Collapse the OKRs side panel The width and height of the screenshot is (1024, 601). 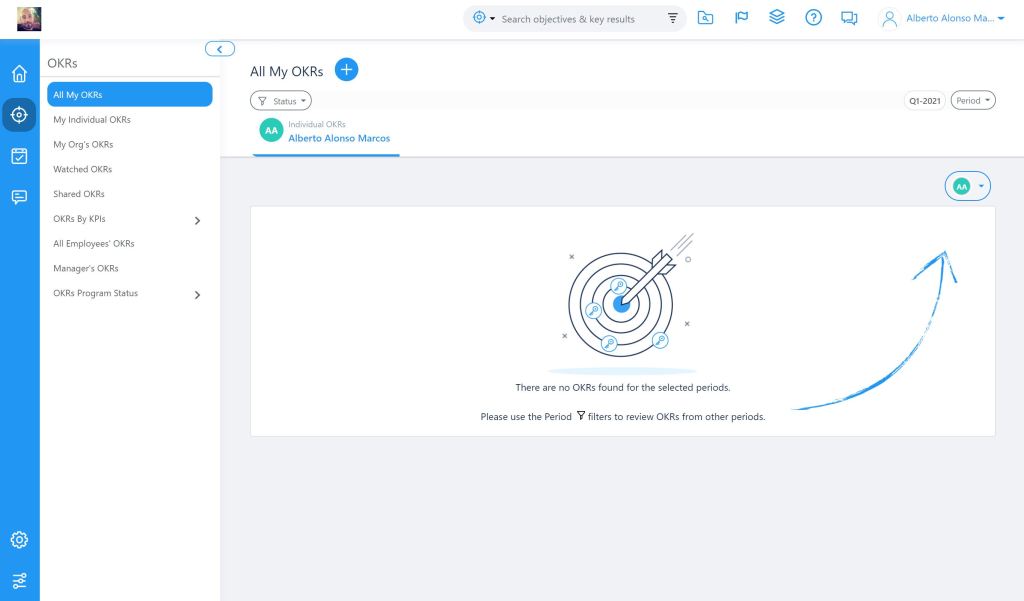pyautogui.click(x=219, y=49)
